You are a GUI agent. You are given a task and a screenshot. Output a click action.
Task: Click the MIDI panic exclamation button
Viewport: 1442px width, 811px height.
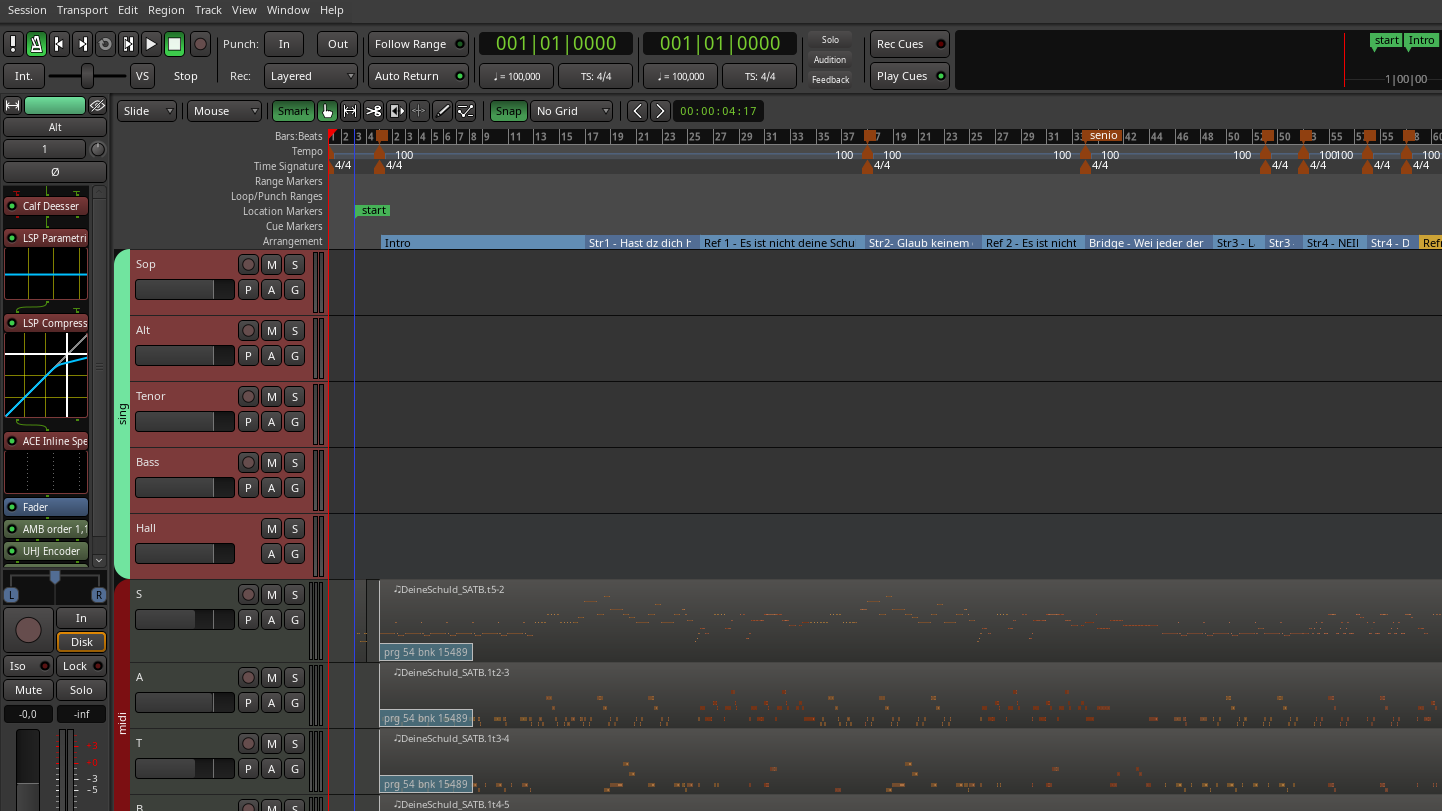13,44
